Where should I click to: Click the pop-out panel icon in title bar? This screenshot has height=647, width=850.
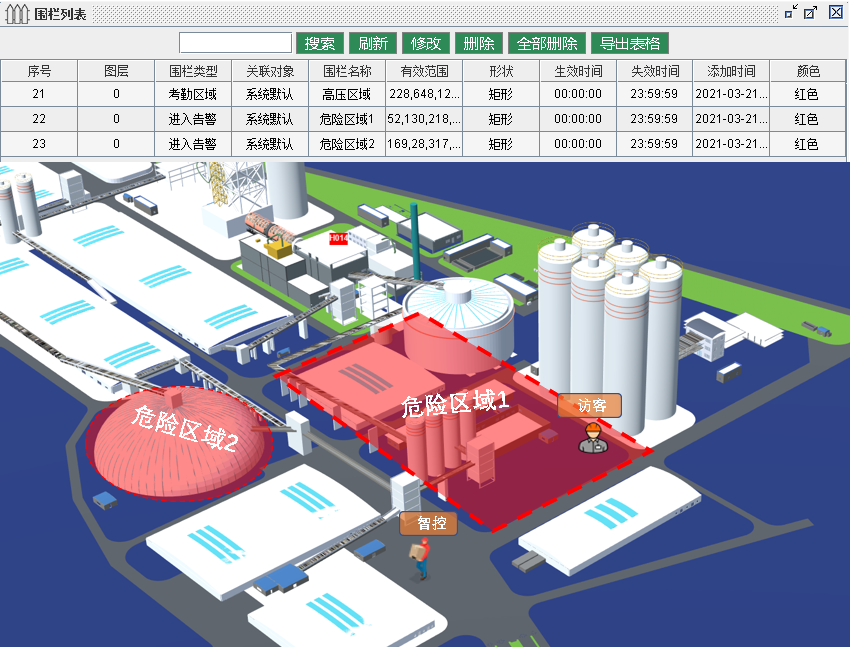pyautogui.click(x=811, y=13)
